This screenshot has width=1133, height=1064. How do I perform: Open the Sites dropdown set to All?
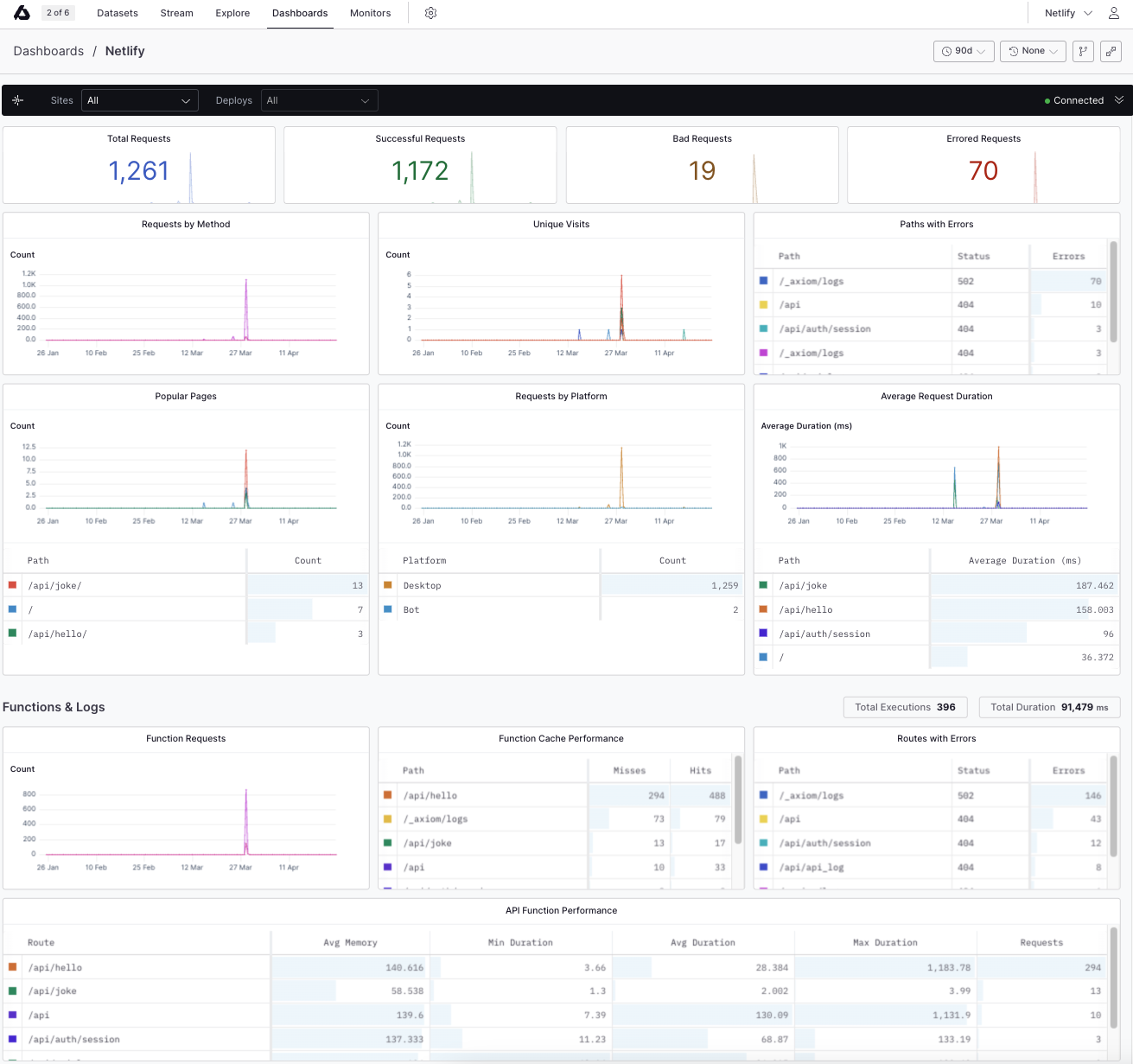pos(140,100)
